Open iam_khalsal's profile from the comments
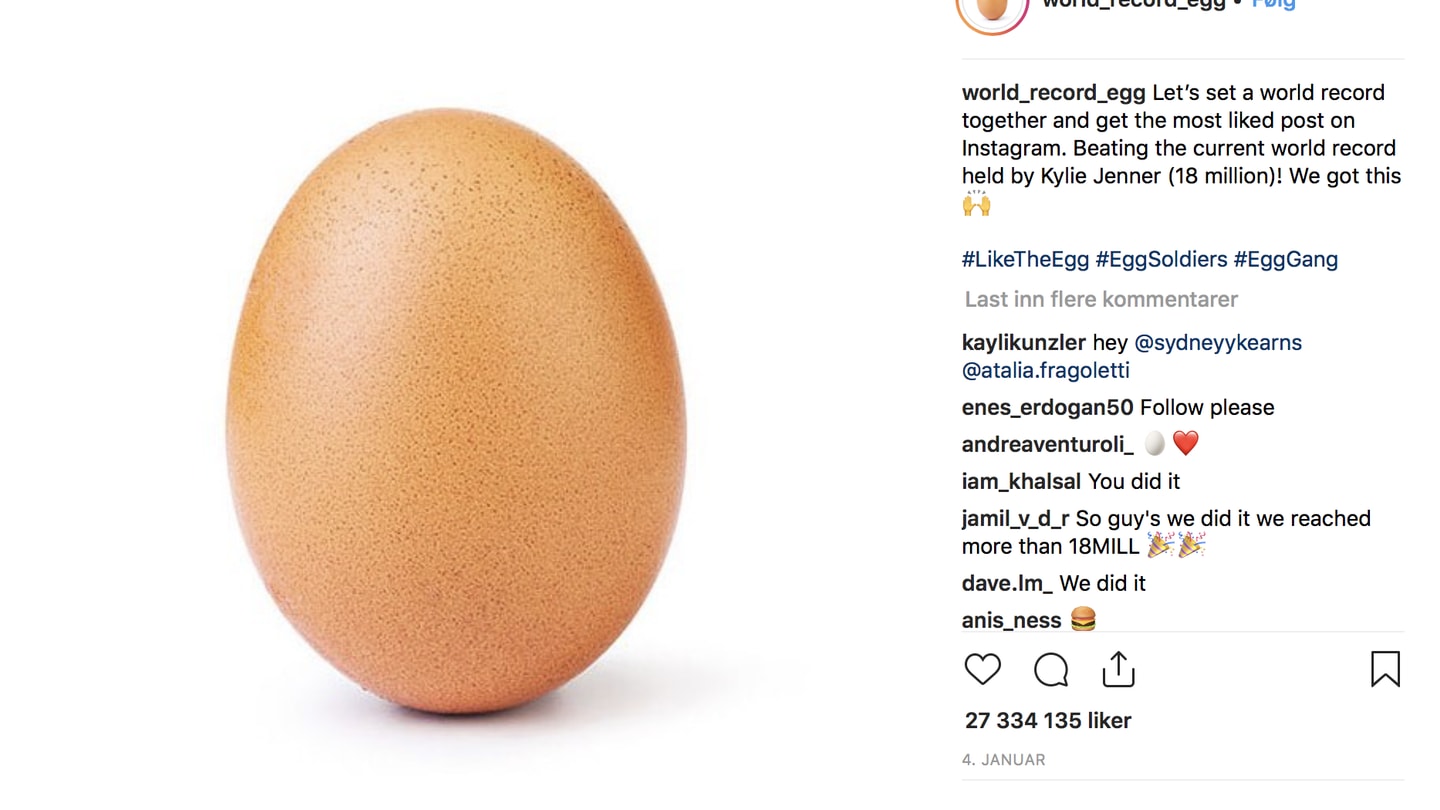The width and height of the screenshot is (1440, 810). pyautogui.click(x=1021, y=481)
